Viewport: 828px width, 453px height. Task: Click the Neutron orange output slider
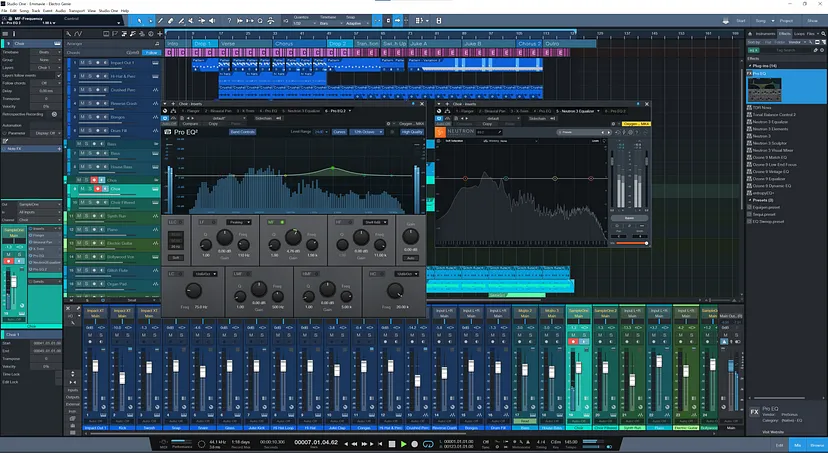[x=632, y=243]
